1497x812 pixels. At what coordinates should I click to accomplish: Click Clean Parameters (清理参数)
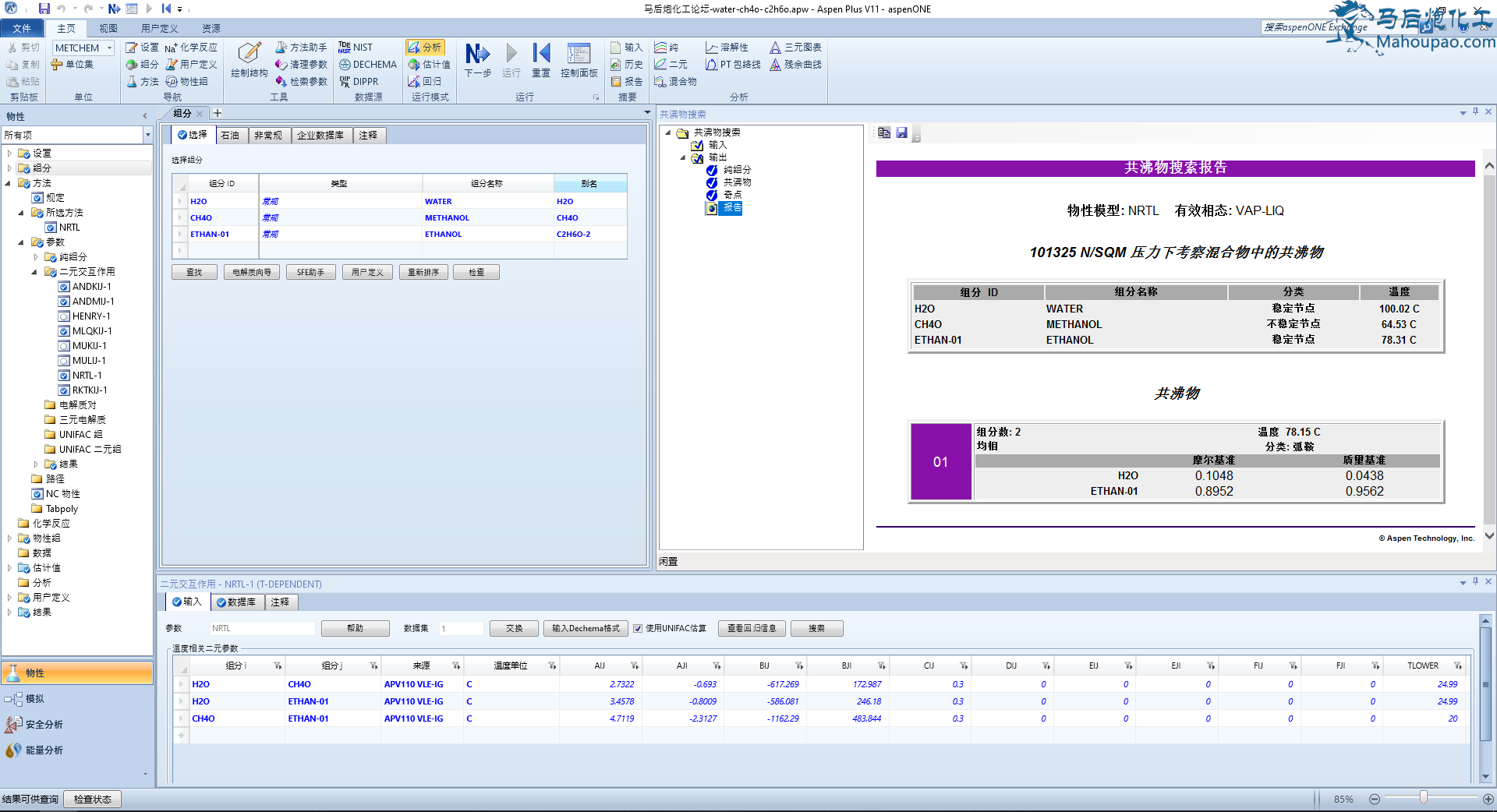pyautogui.click(x=301, y=65)
